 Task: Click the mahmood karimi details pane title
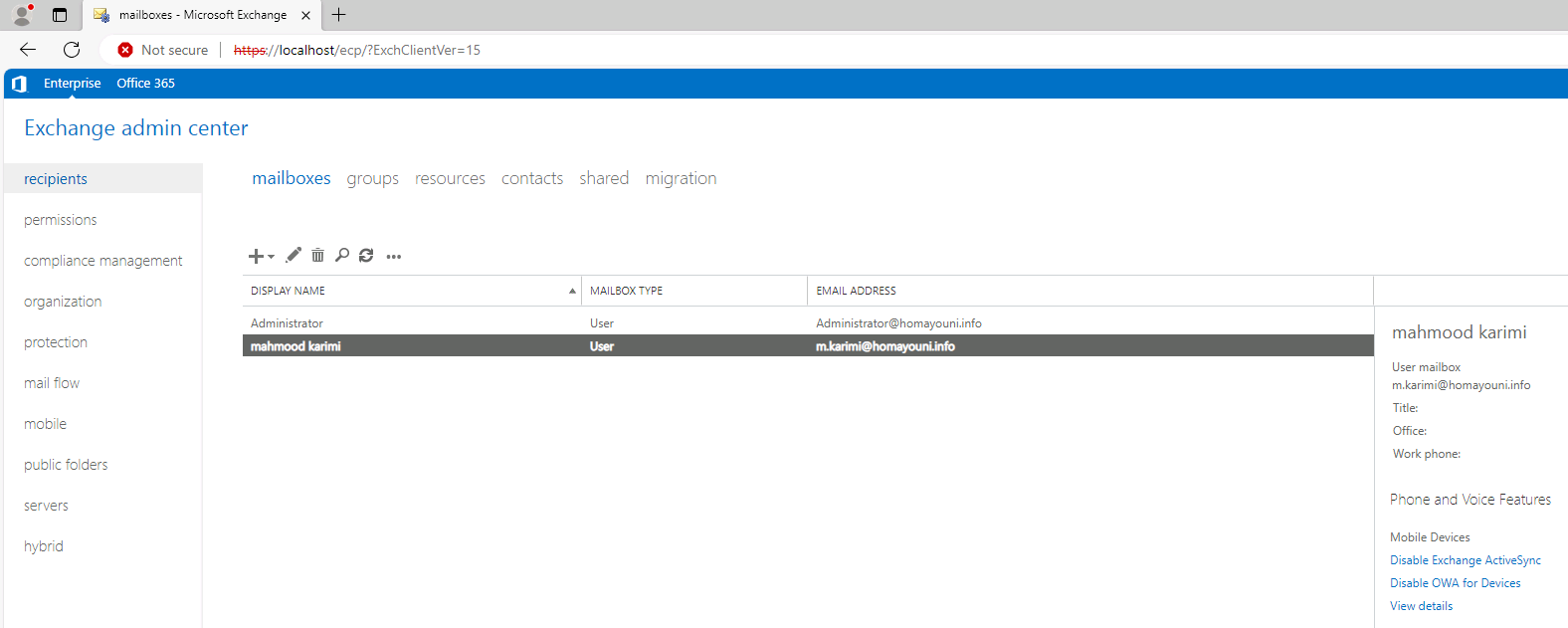1459,332
